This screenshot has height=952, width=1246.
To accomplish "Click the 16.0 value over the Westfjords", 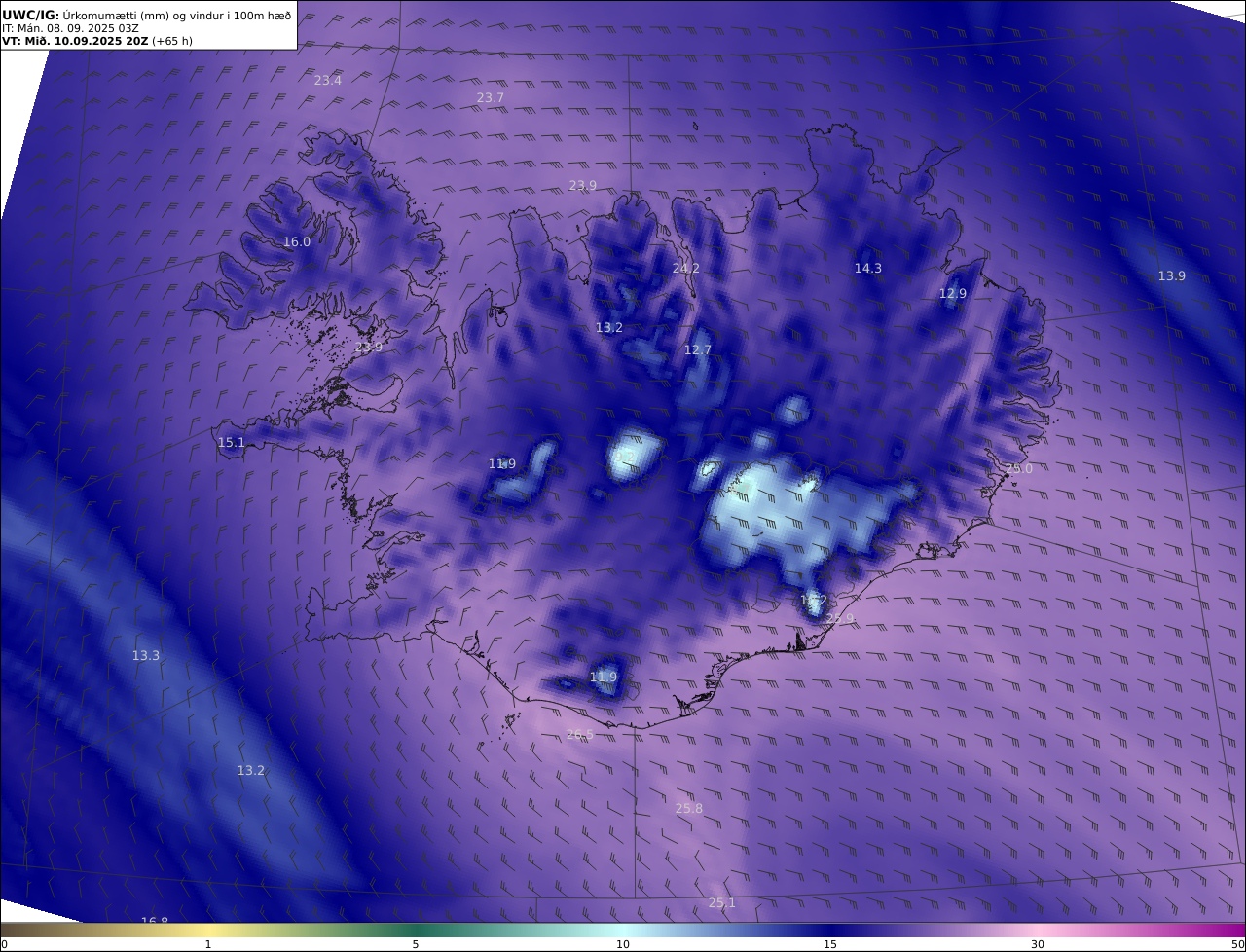I will point(297,242).
